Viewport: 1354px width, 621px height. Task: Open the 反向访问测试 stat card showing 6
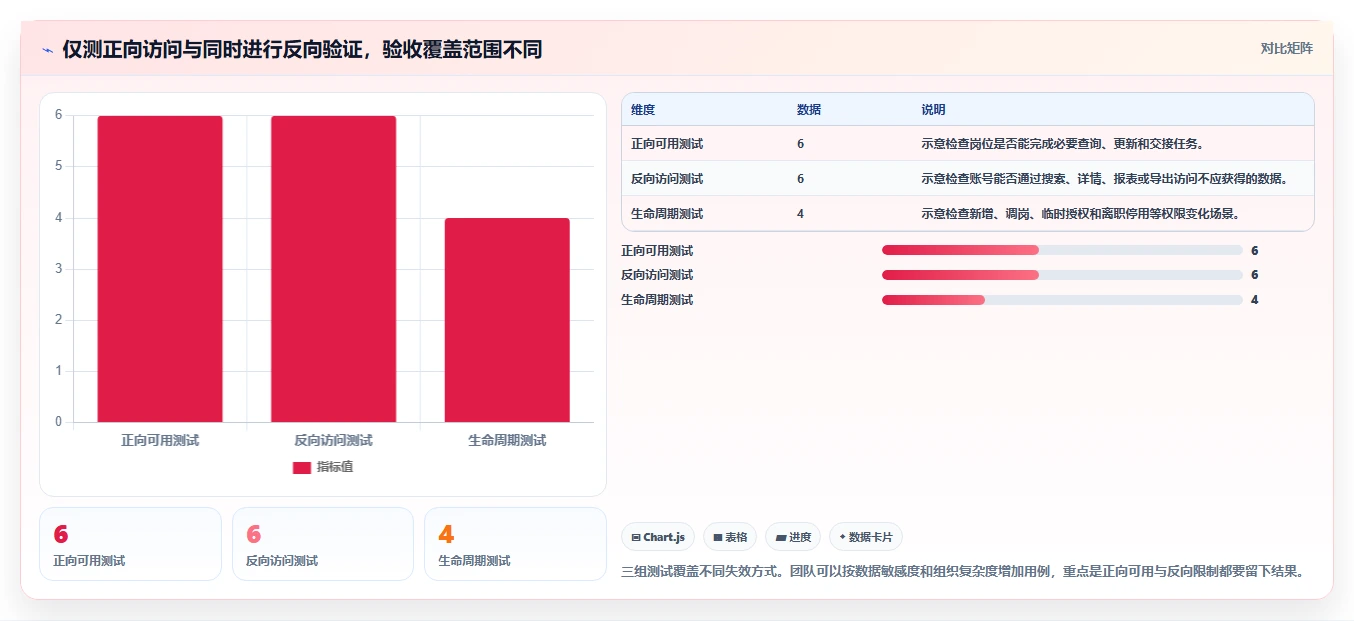[323, 544]
